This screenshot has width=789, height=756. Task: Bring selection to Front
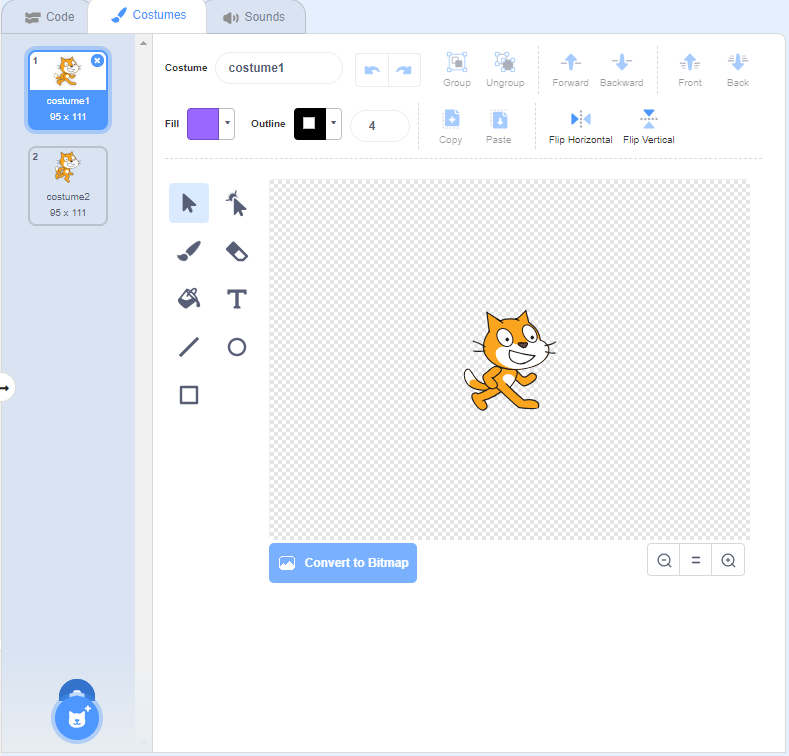(689, 70)
